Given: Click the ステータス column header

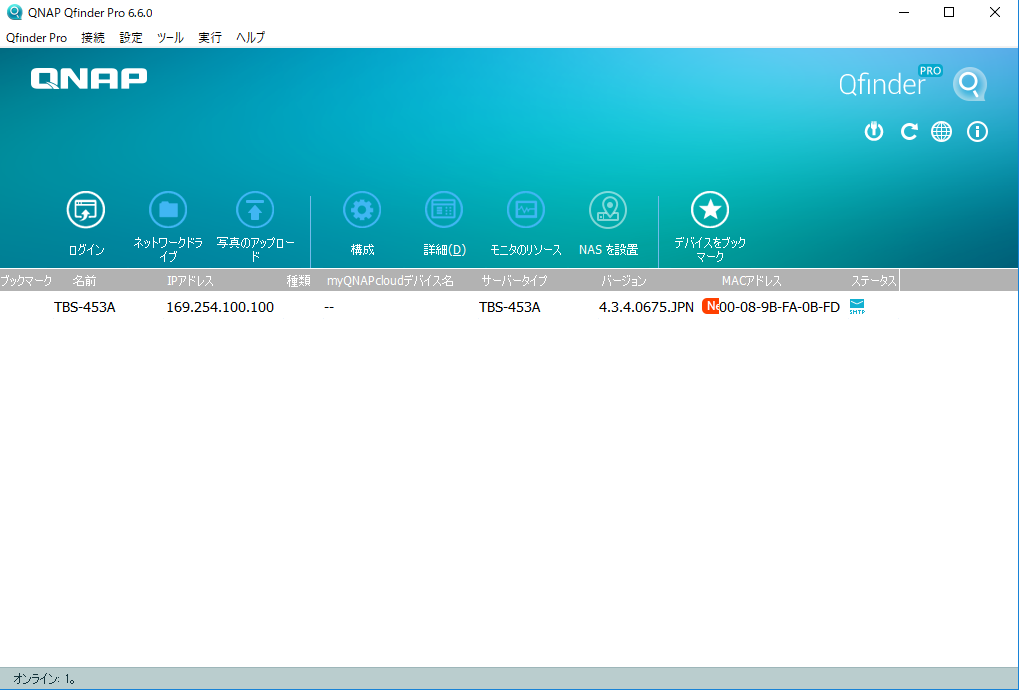Looking at the screenshot, I should pos(874,281).
